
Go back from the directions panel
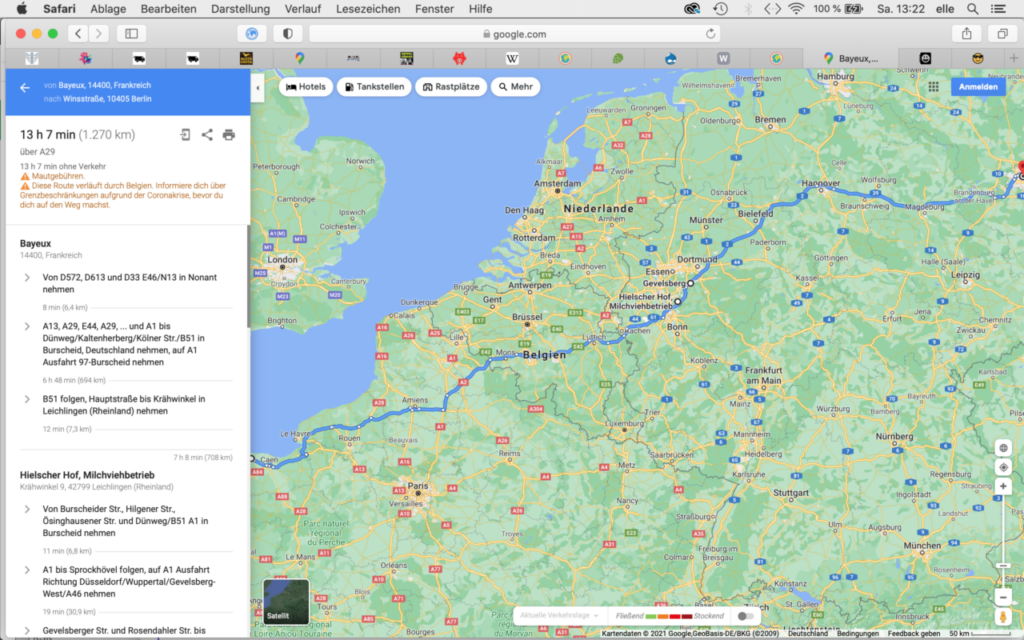point(25,88)
